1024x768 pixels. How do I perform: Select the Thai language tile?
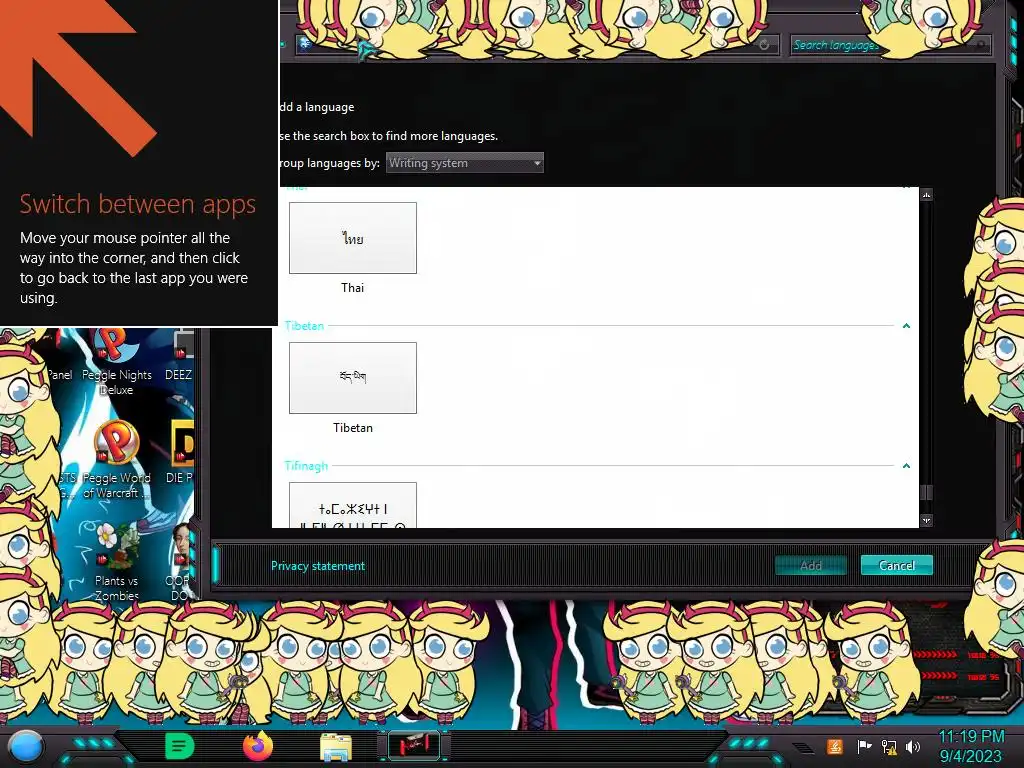pos(353,238)
